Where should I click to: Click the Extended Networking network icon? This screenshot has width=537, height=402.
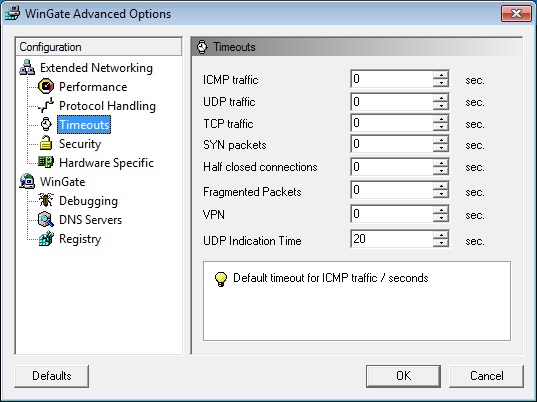pos(27,67)
